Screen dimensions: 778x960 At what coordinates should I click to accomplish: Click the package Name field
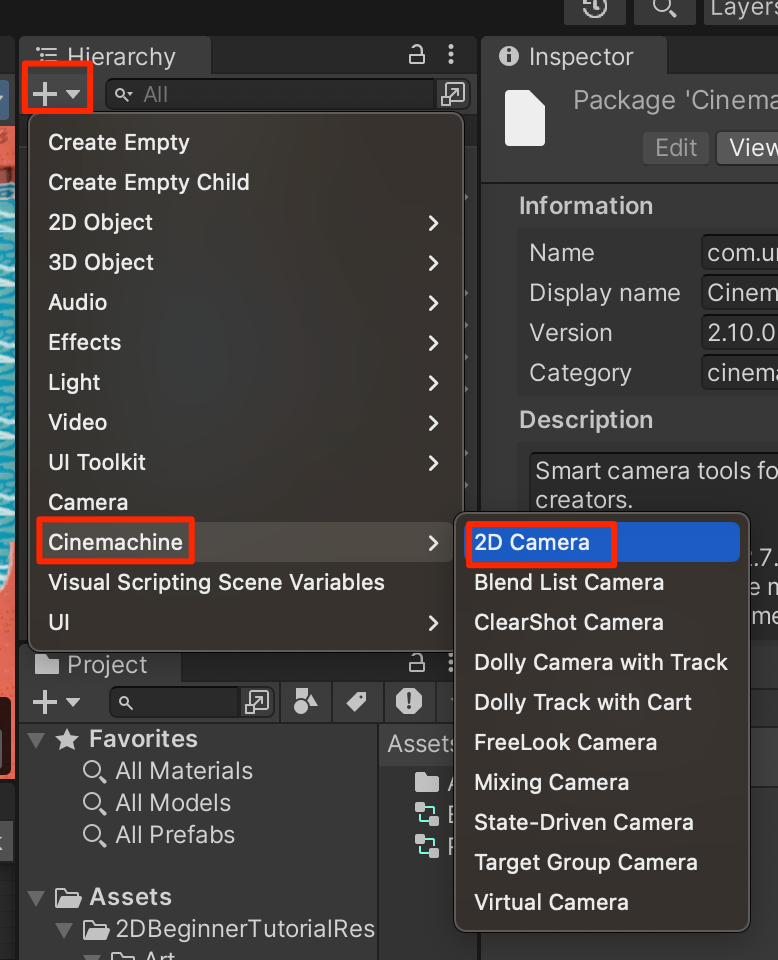click(x=739, y=252)
